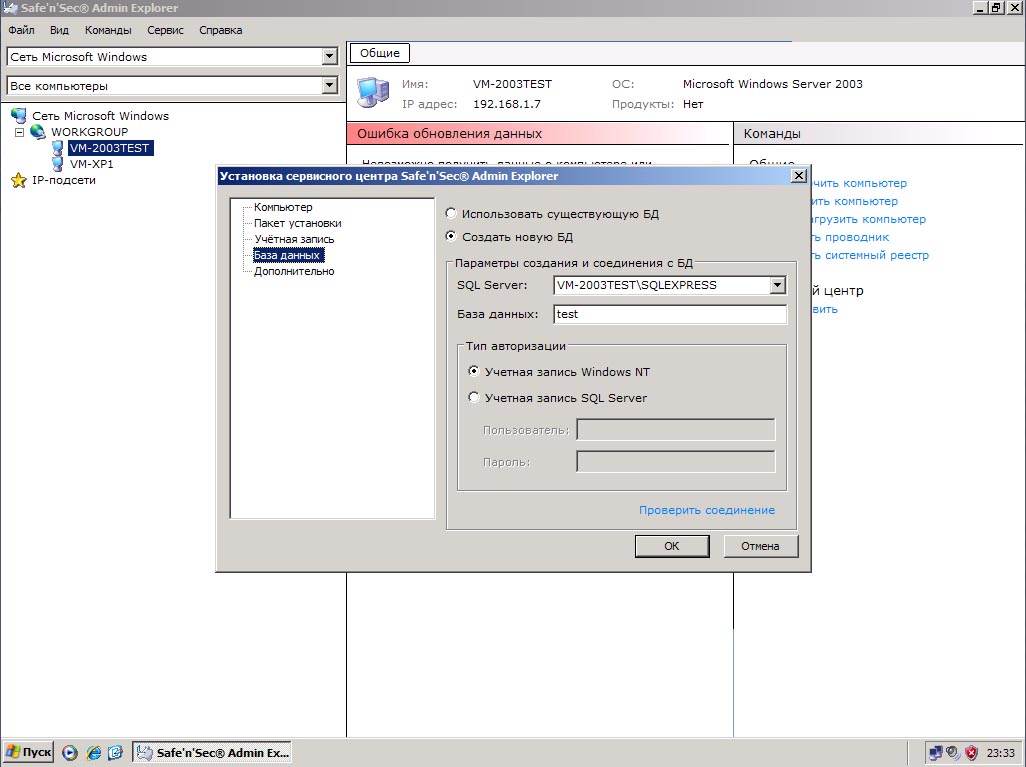Open the media player quick launch icon

pos(70,753)
